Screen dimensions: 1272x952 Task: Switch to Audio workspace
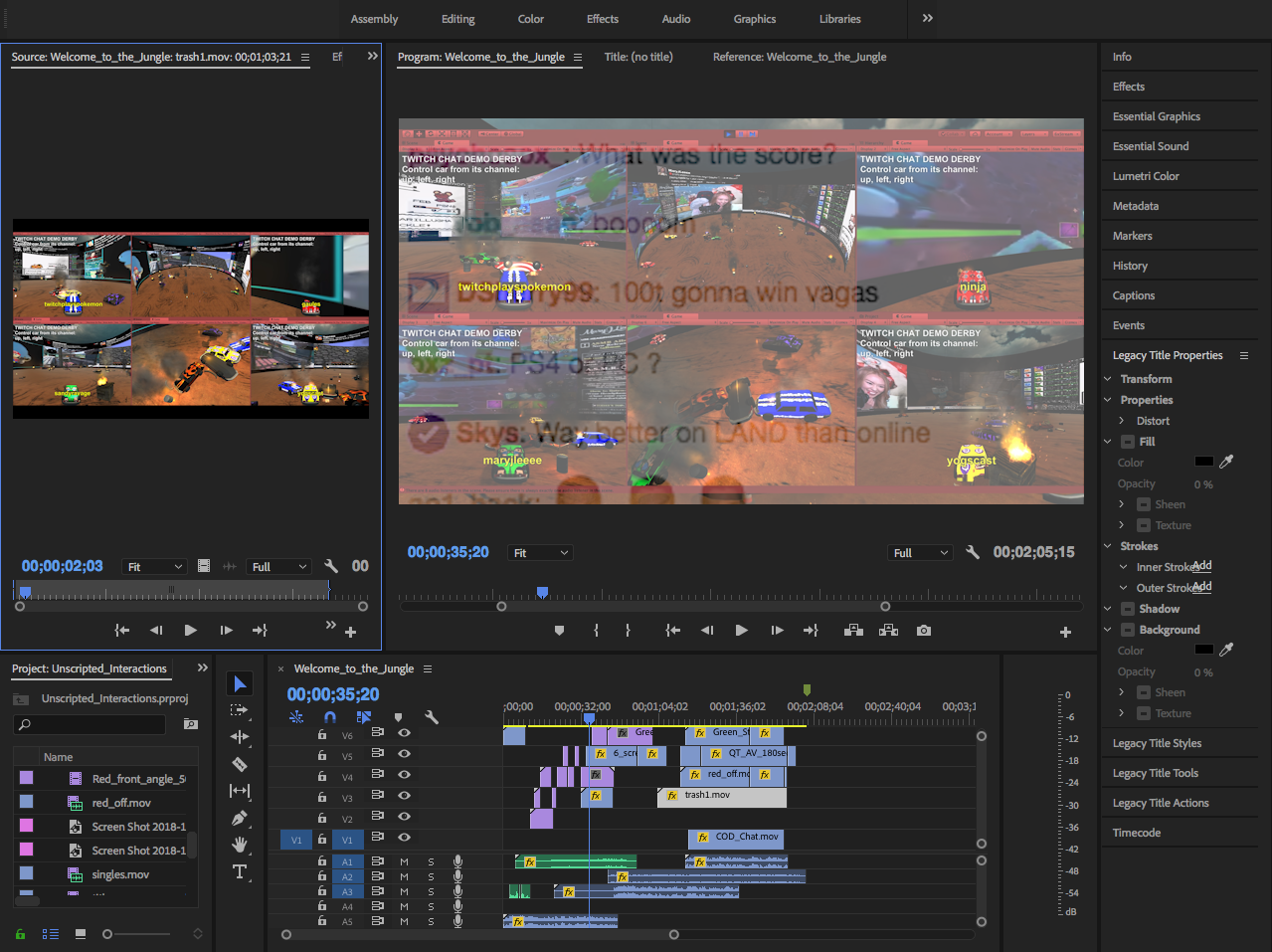click(x=676, y=19)
